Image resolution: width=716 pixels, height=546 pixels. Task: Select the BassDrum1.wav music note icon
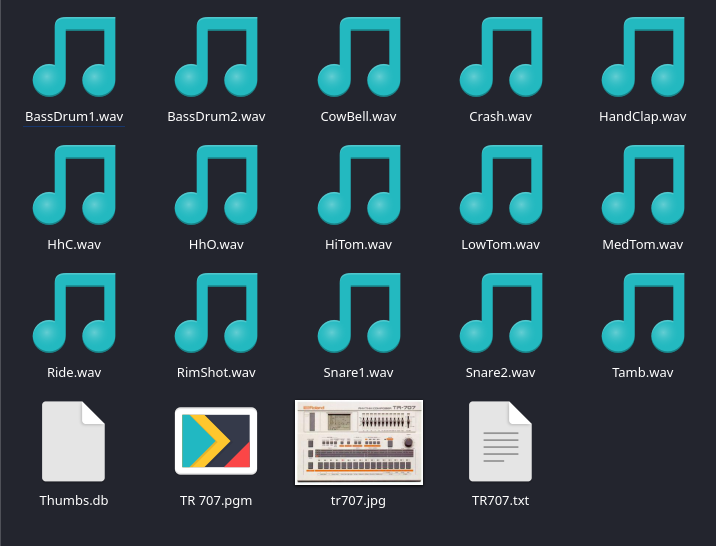(74, 57)
